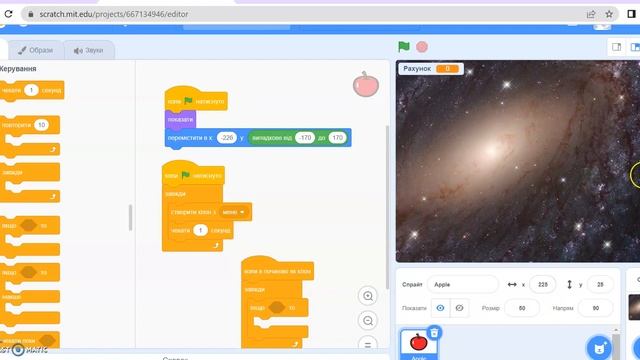
Task: Bookmark this page with the star
Action: tap(609, 14)
